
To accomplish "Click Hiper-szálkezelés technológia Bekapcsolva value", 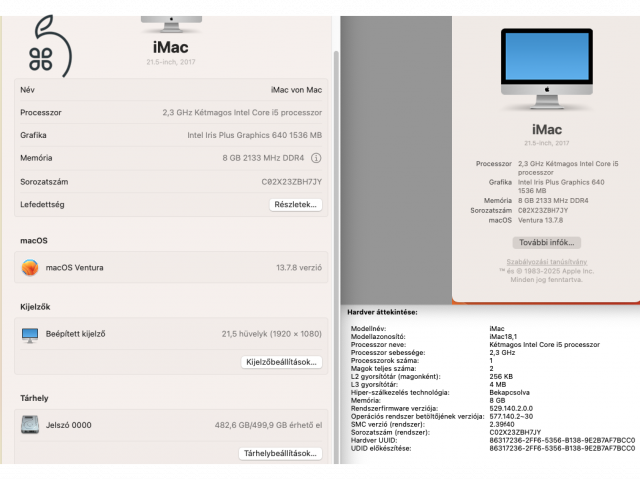I will click(x=509, y=392).
